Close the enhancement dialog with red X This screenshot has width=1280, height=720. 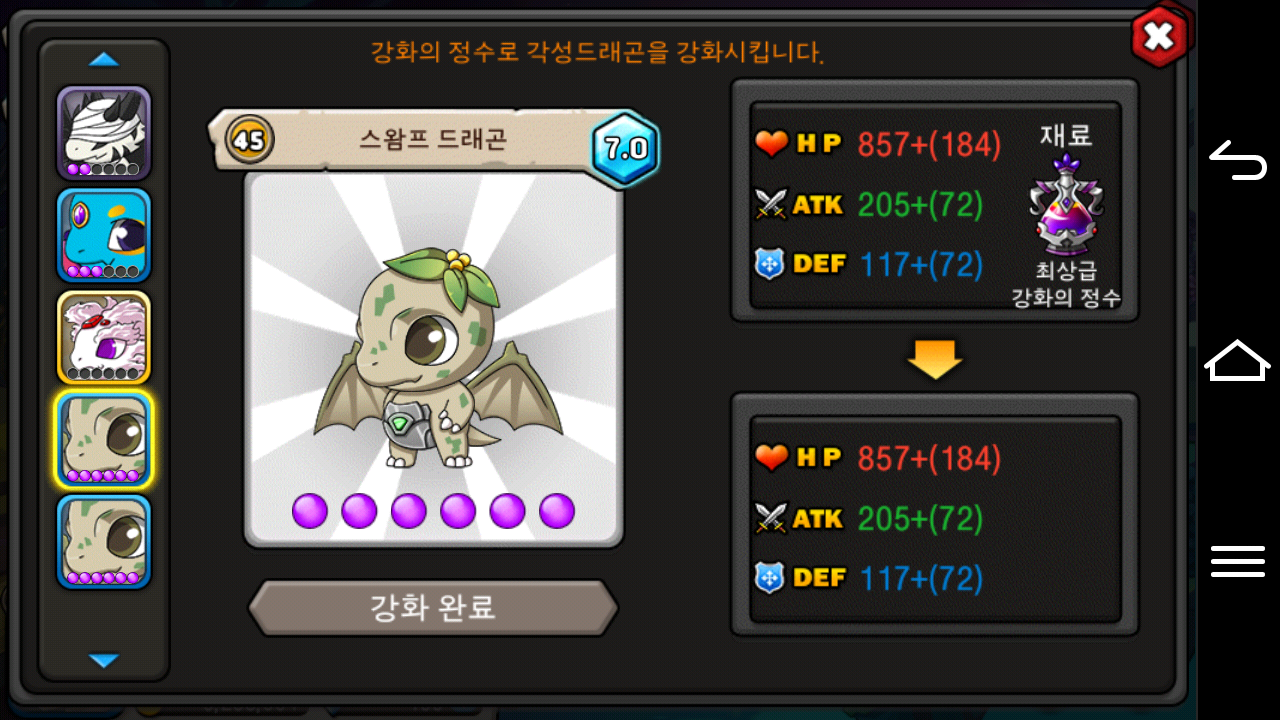[1159, 37]
